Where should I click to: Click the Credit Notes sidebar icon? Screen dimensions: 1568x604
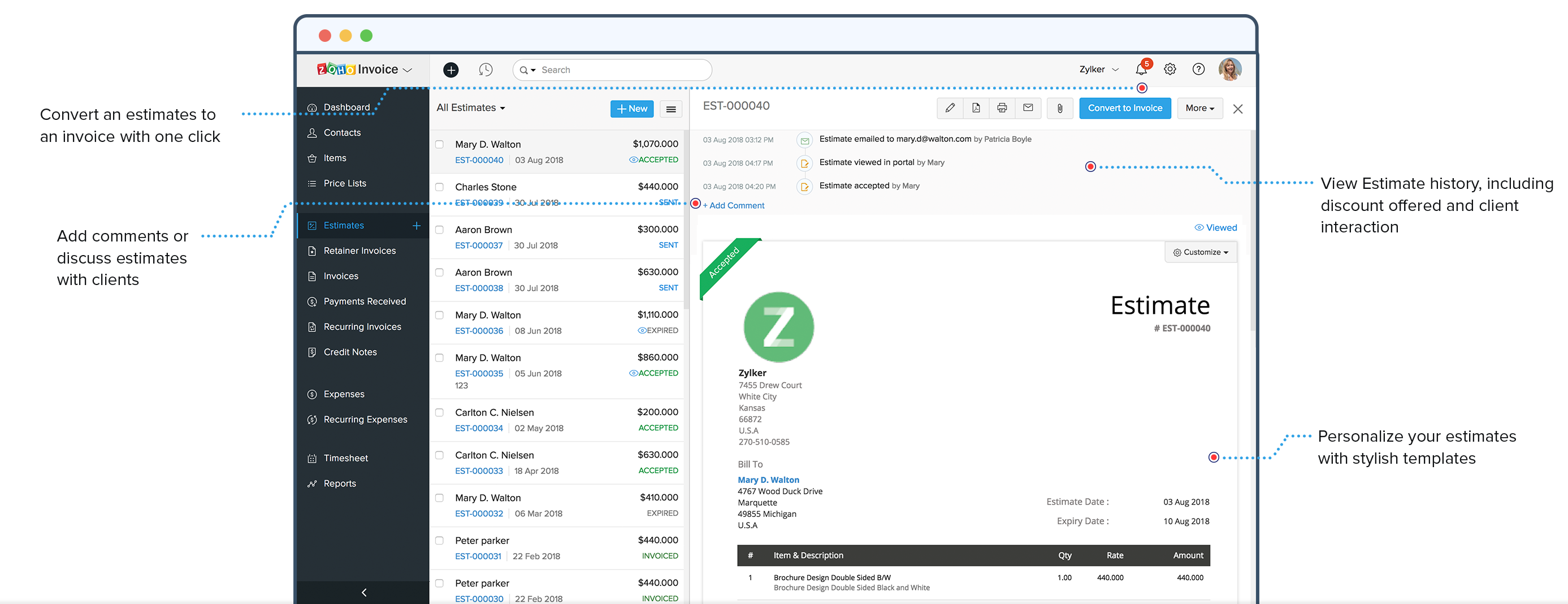tap(312, 352)
